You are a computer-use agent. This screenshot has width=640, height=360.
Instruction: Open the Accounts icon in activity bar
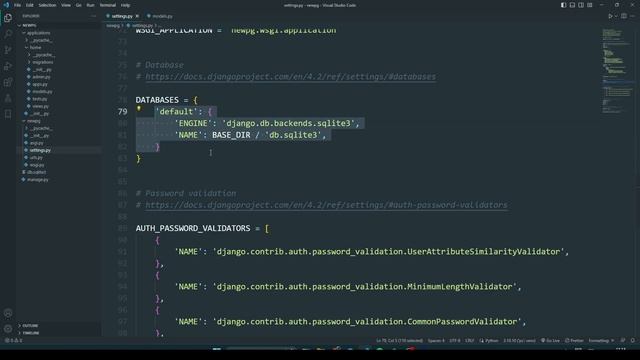8,313
